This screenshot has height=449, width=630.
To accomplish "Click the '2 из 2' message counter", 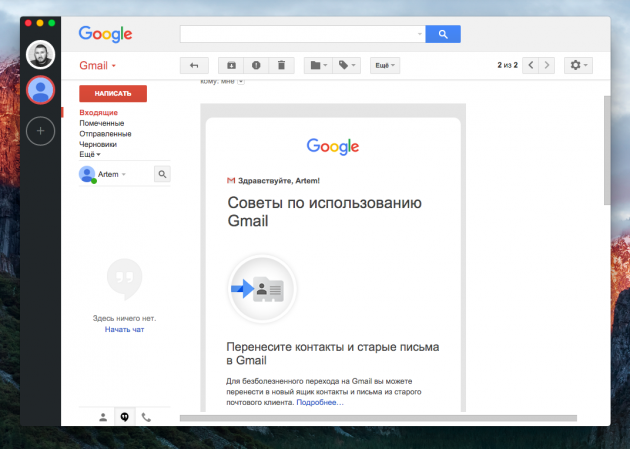I will click(507, 65).
